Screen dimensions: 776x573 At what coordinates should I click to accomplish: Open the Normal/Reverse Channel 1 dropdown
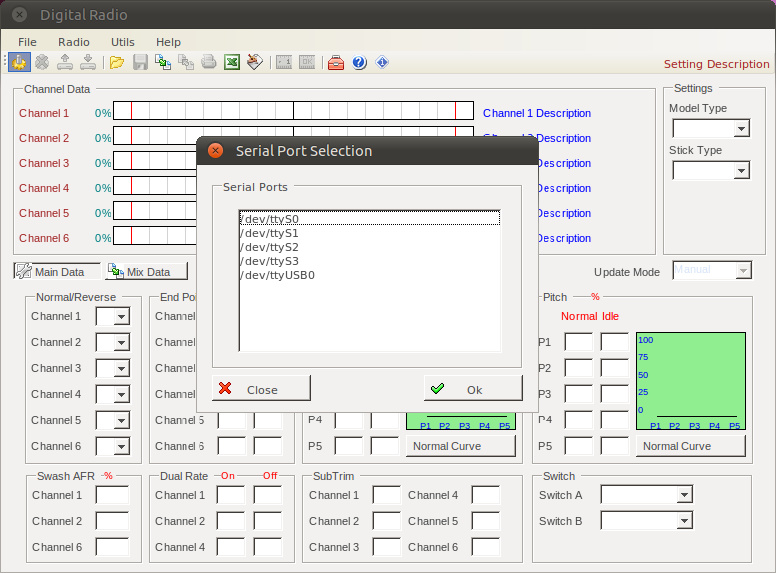point(113,317)
